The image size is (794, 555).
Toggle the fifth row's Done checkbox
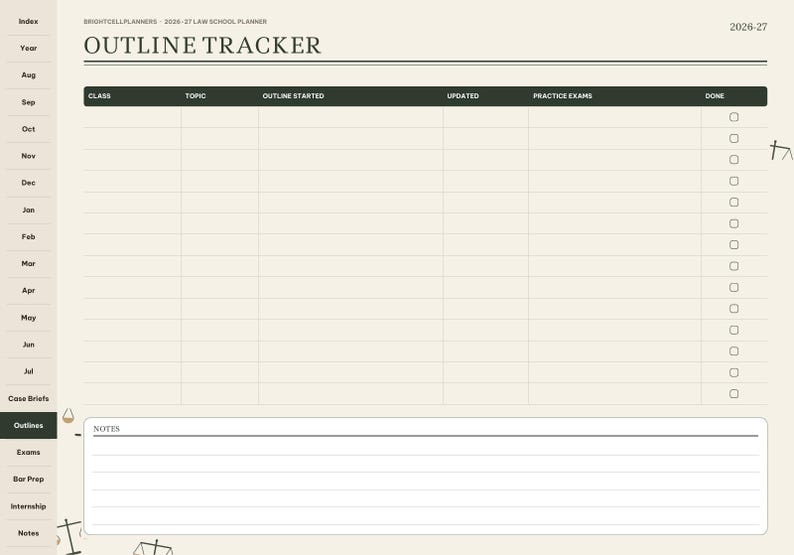point(734,202)
